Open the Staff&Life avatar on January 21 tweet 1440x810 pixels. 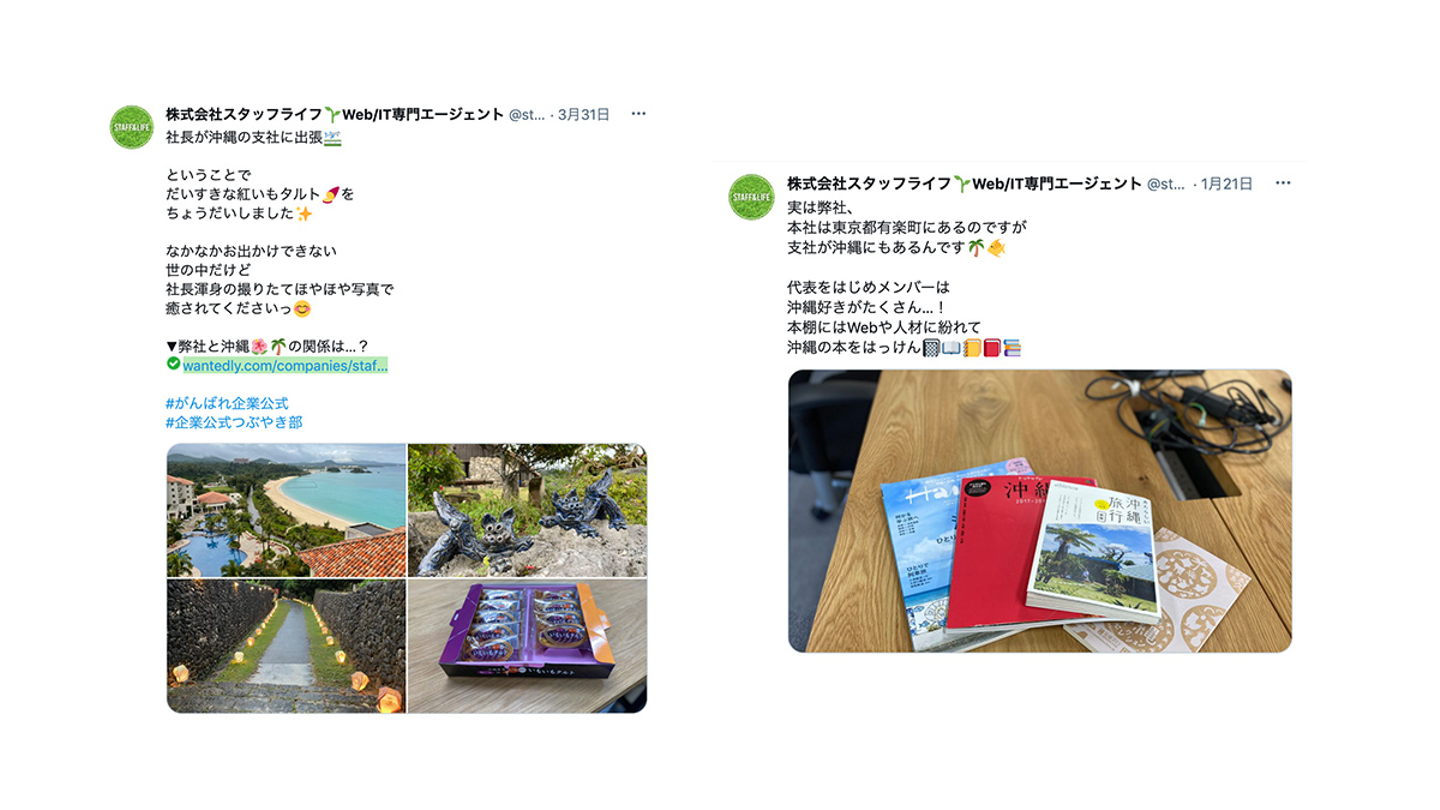pyautogui.click(x=751, y=197)
